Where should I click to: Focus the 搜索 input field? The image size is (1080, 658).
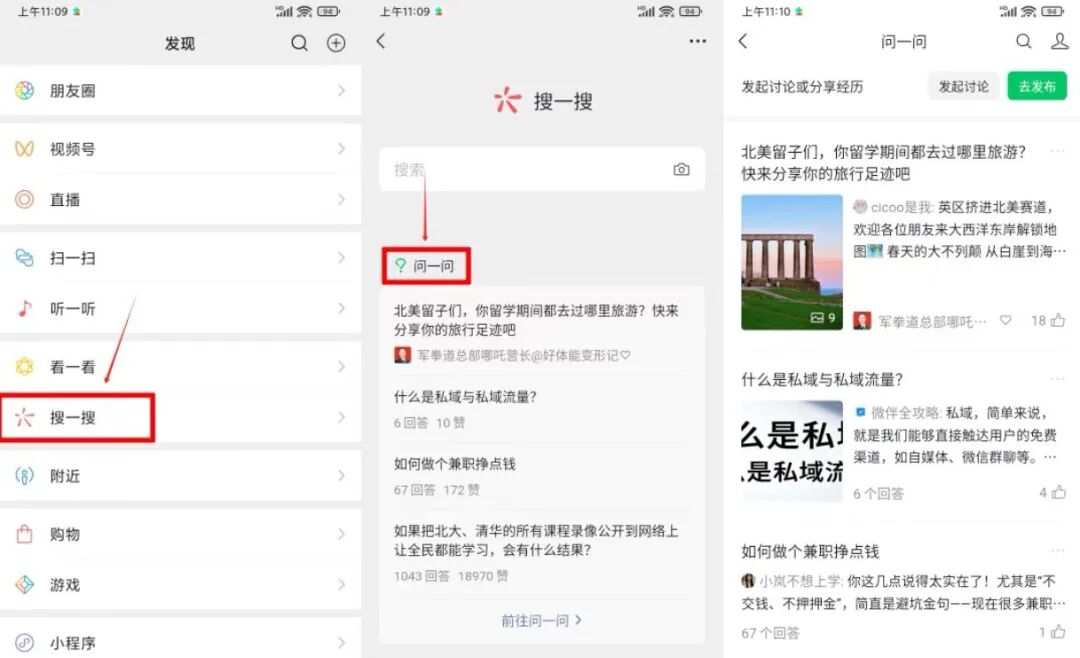(541, 169)
